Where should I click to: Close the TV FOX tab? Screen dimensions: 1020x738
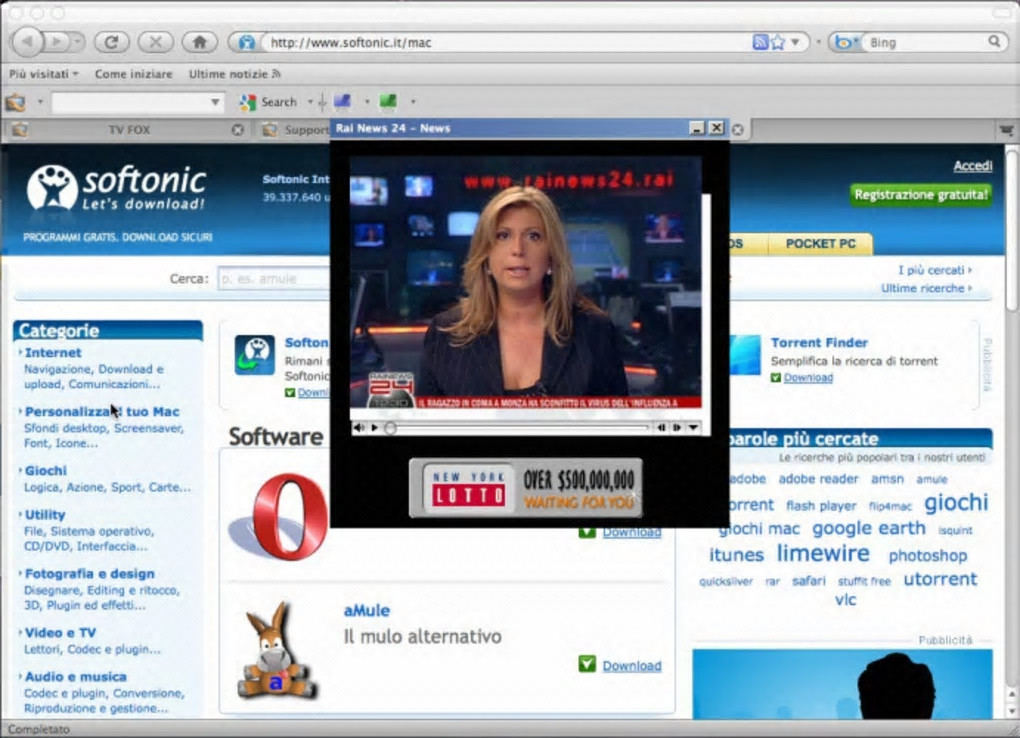[x=238, y=130]
